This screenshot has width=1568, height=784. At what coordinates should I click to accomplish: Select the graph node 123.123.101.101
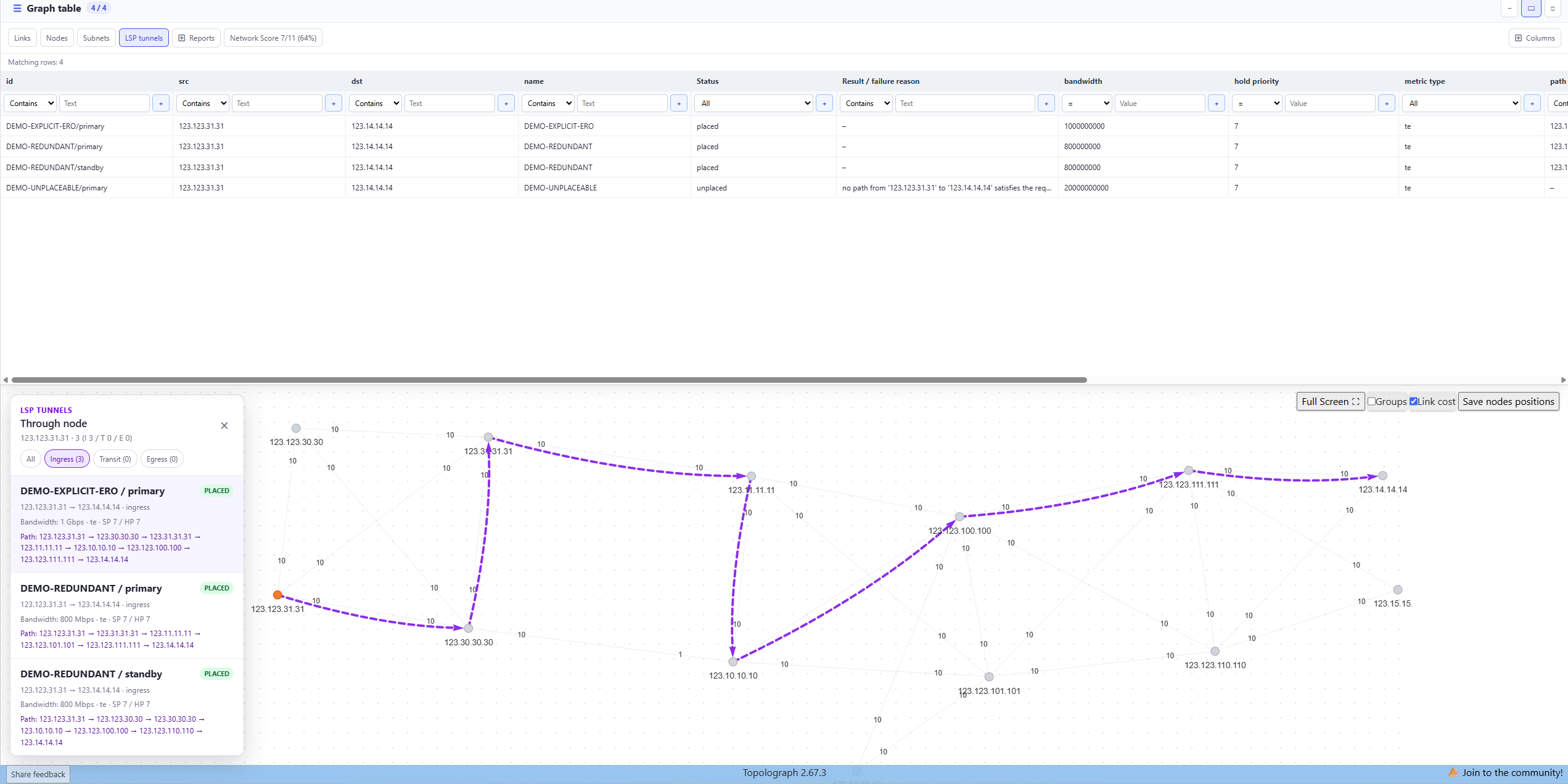click(x=989, y=677)
